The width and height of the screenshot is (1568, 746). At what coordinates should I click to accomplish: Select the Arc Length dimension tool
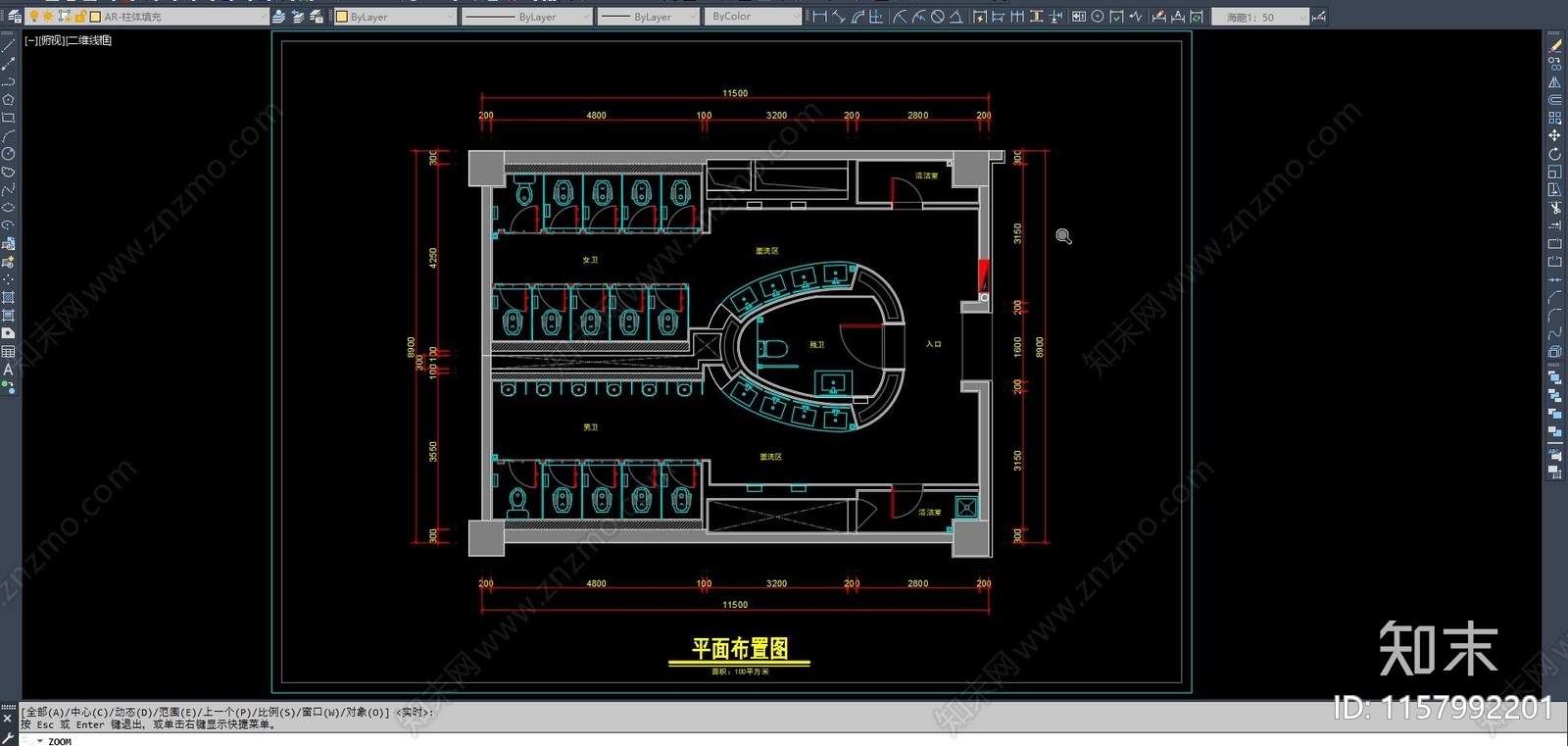pyautogui.click(x=857, y=17)
